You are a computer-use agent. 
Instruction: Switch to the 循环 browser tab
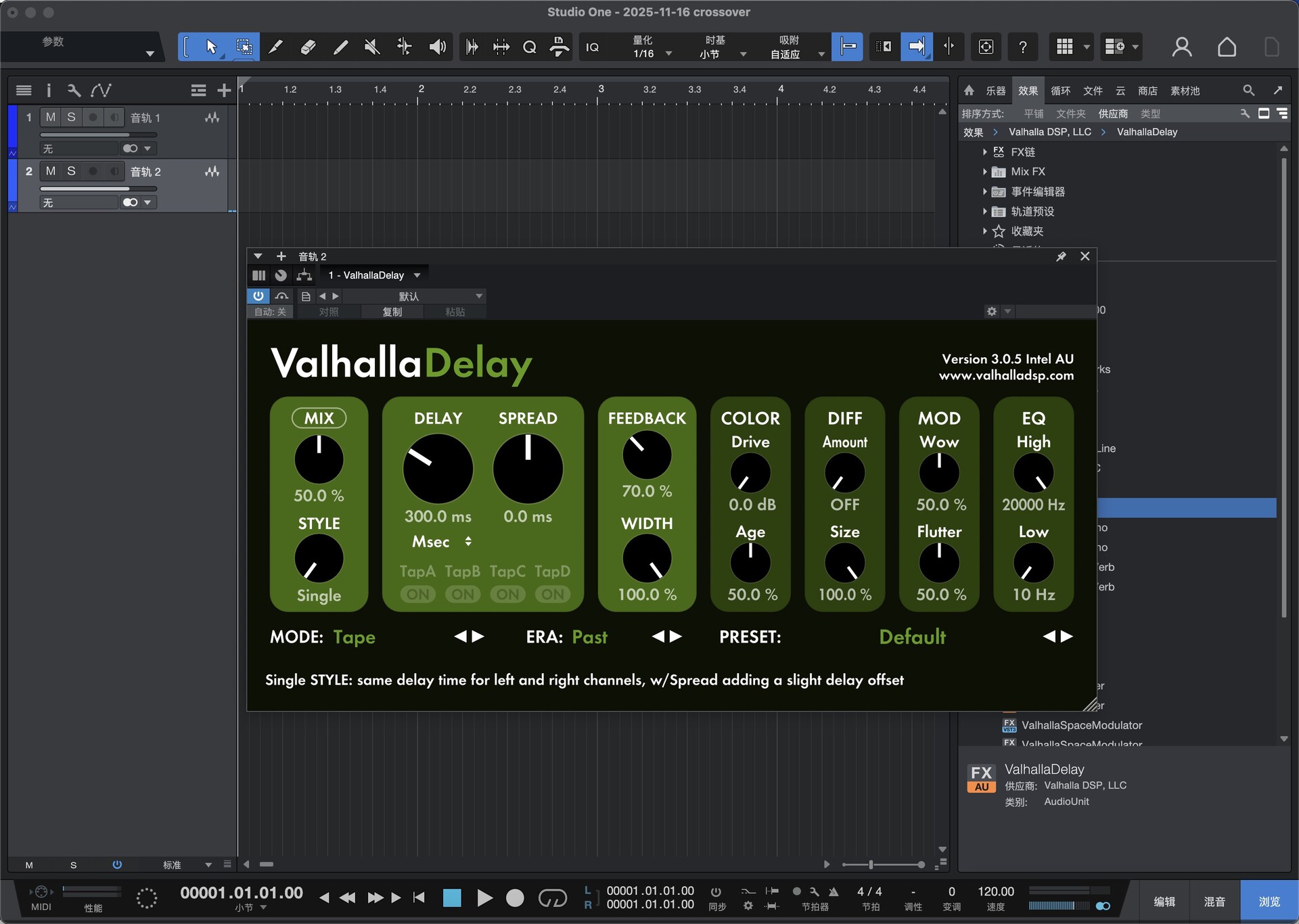click(1060, 91)
